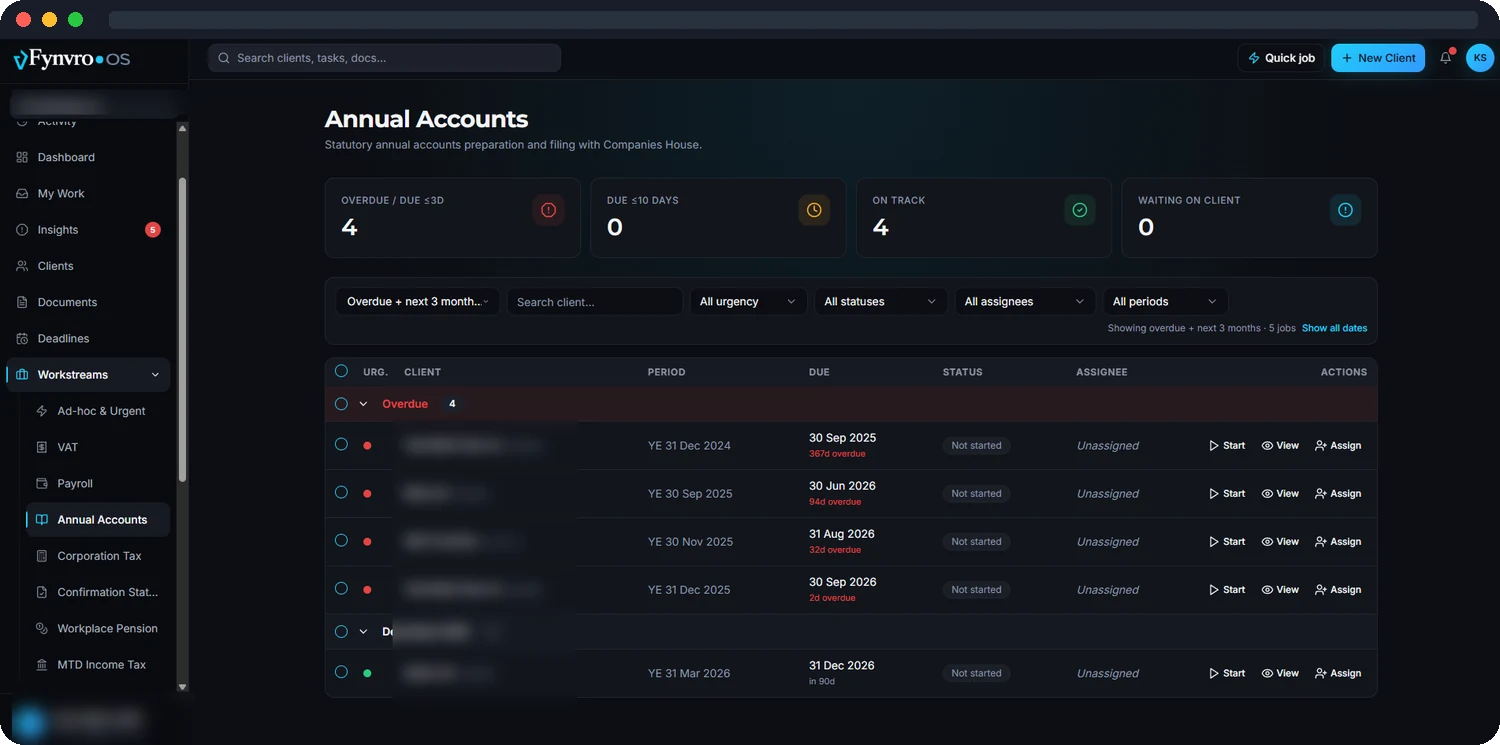Click the Annual Accounts book icon
Viewport: 1500px width, 745px height.
pos(42,520)
